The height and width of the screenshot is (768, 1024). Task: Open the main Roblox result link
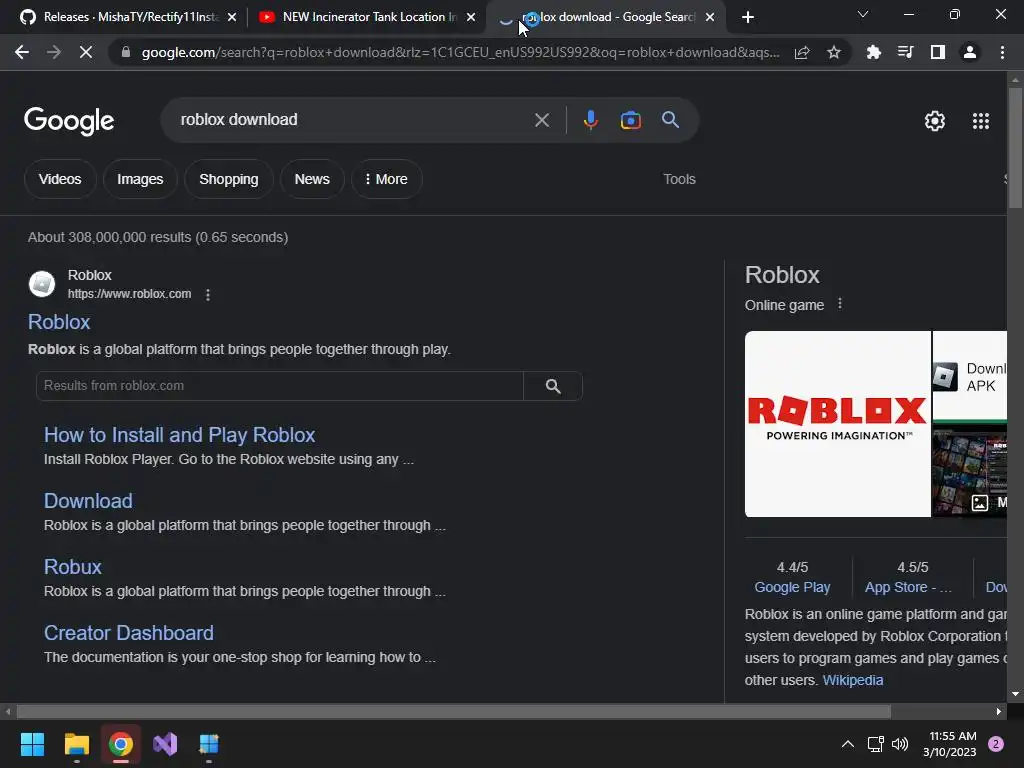(59, 322)
